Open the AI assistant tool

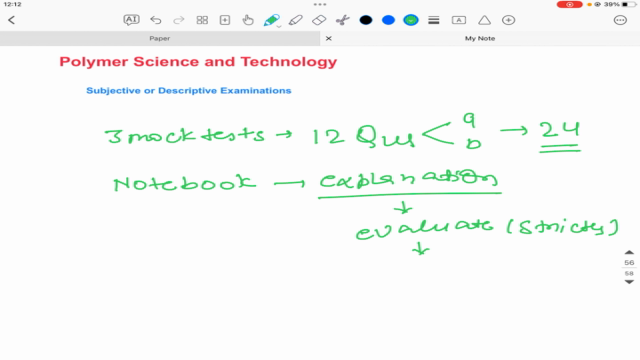point(131,20)
